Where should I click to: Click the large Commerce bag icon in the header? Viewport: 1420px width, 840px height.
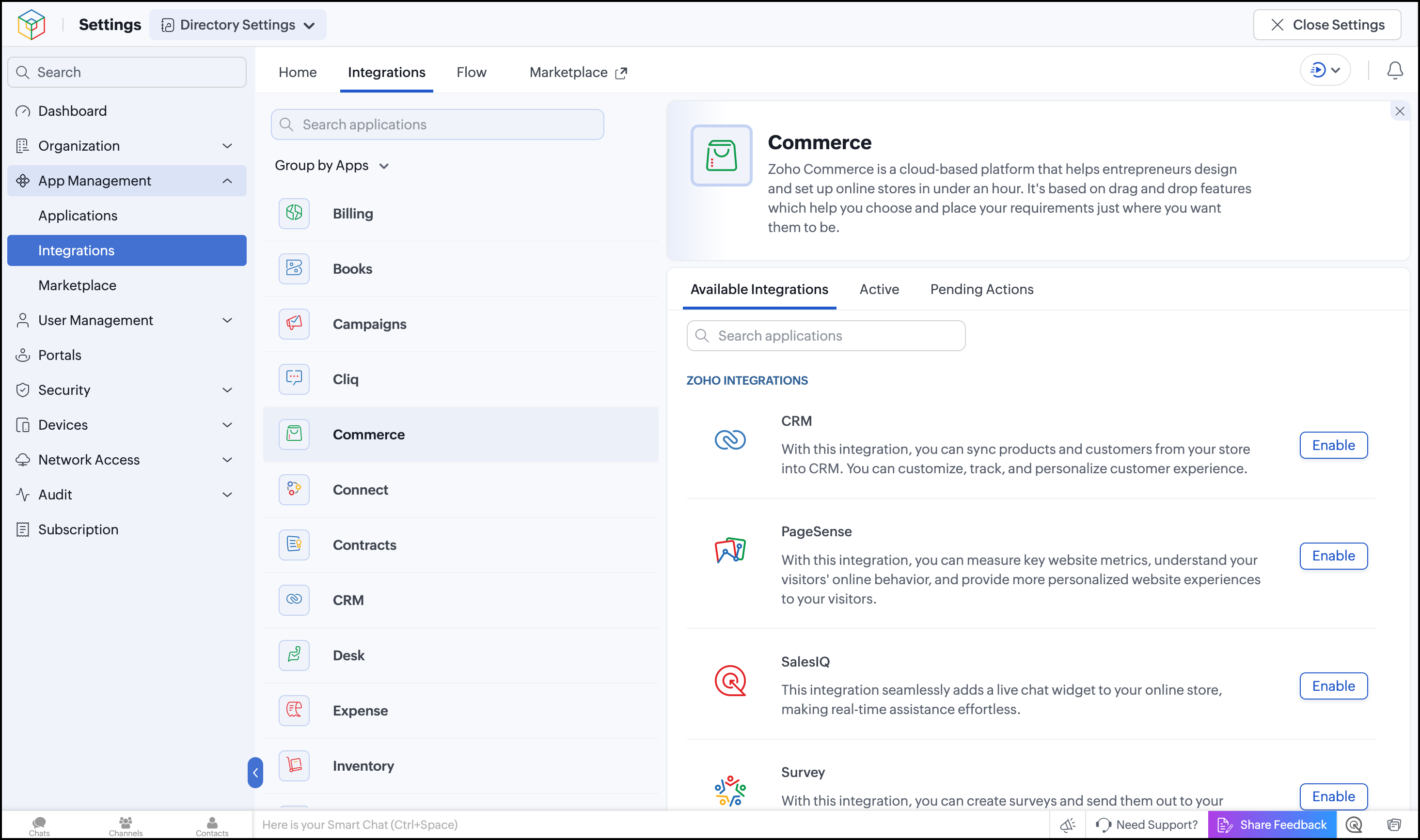tap(721, 156)
